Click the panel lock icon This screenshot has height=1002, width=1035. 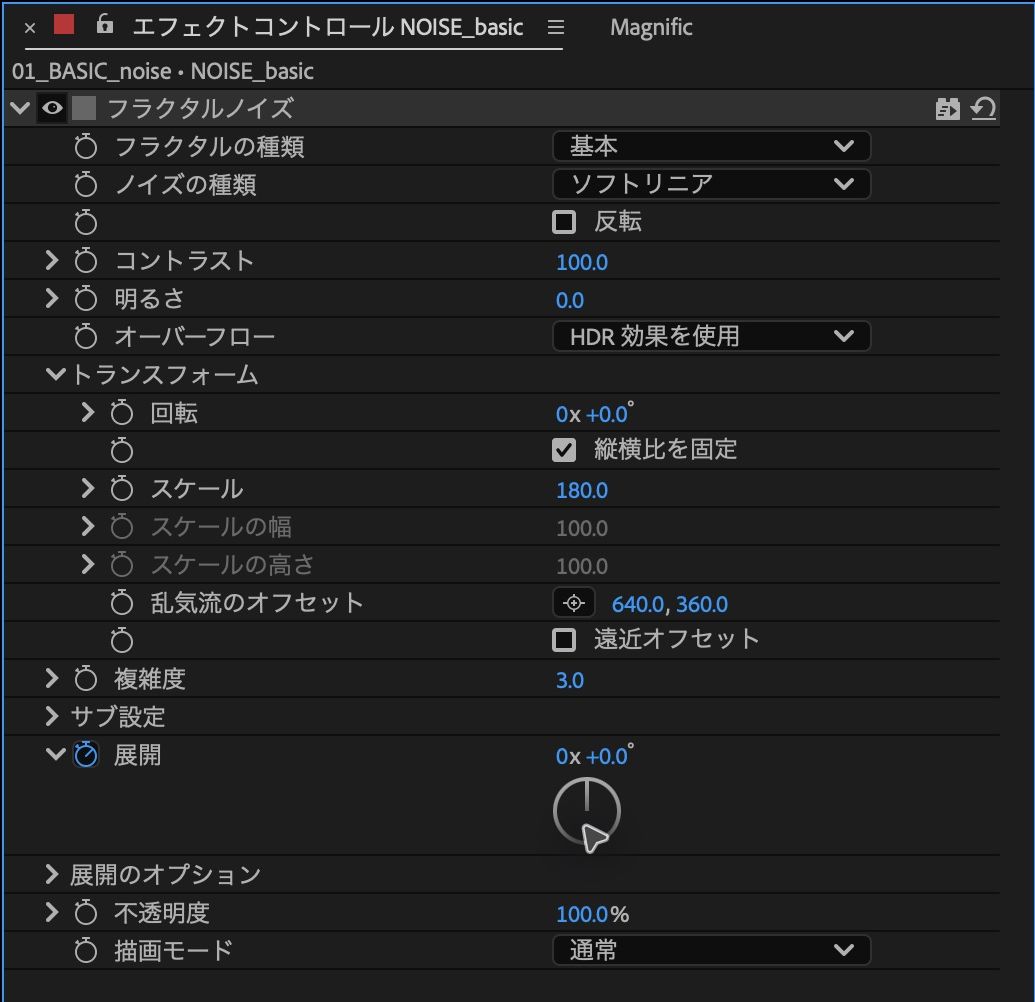pyautogui.click(x=104, y=25)
